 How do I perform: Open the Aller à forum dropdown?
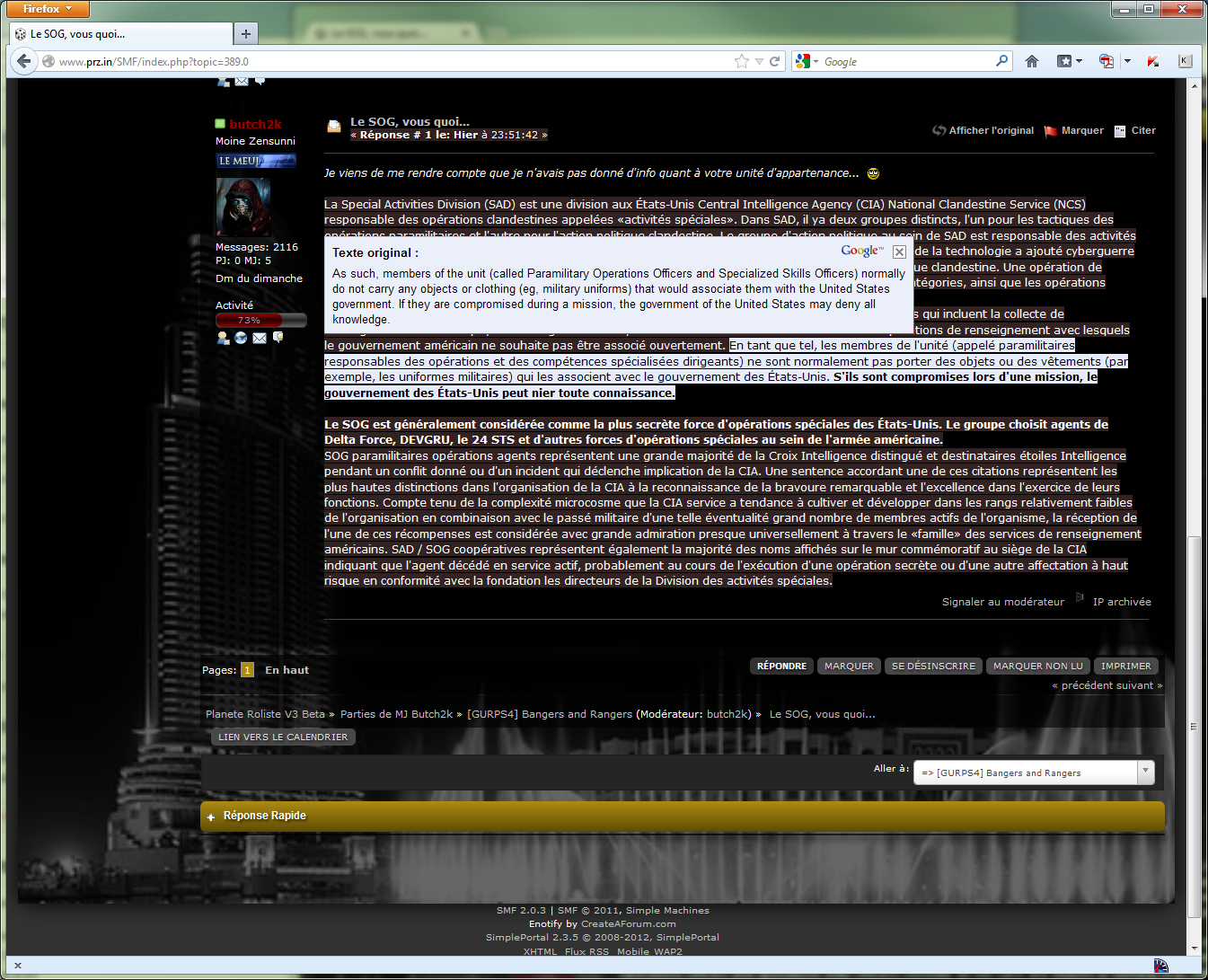point(1145,773)
